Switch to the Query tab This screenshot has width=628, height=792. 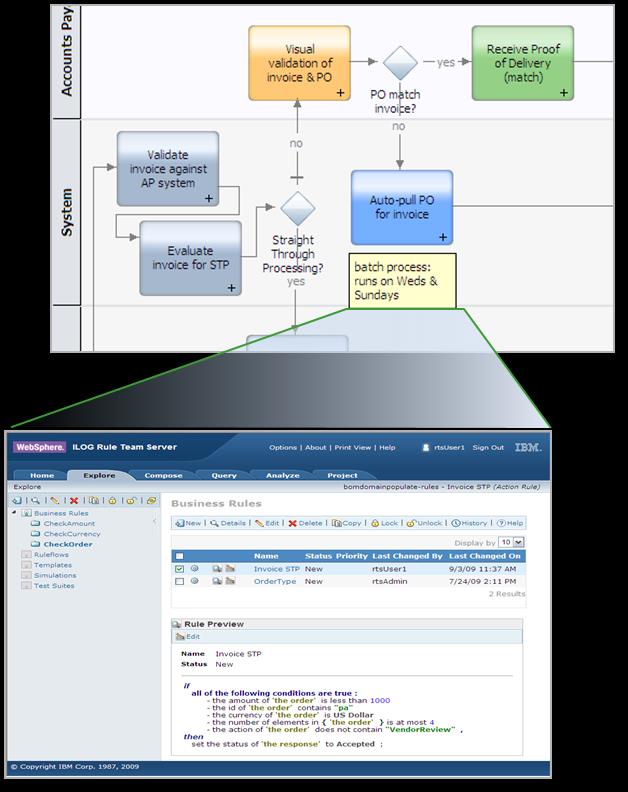(224, 475)
